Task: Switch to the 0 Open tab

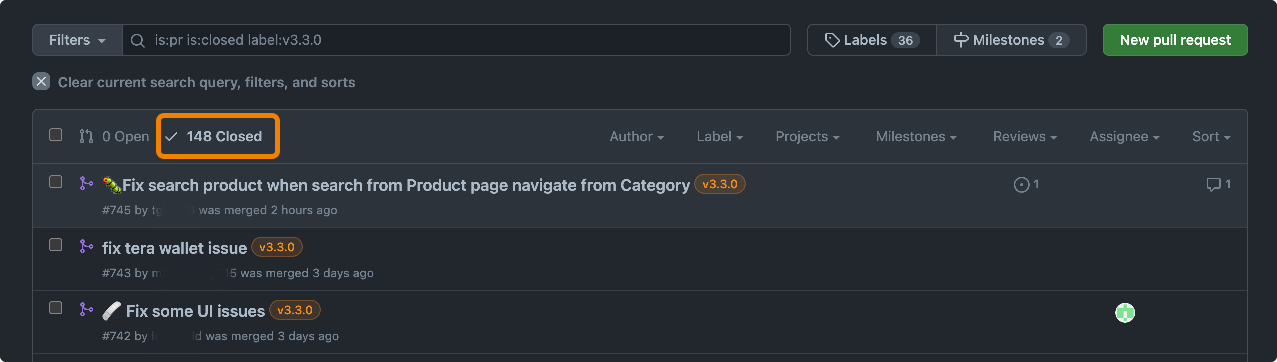Action: 114,136
